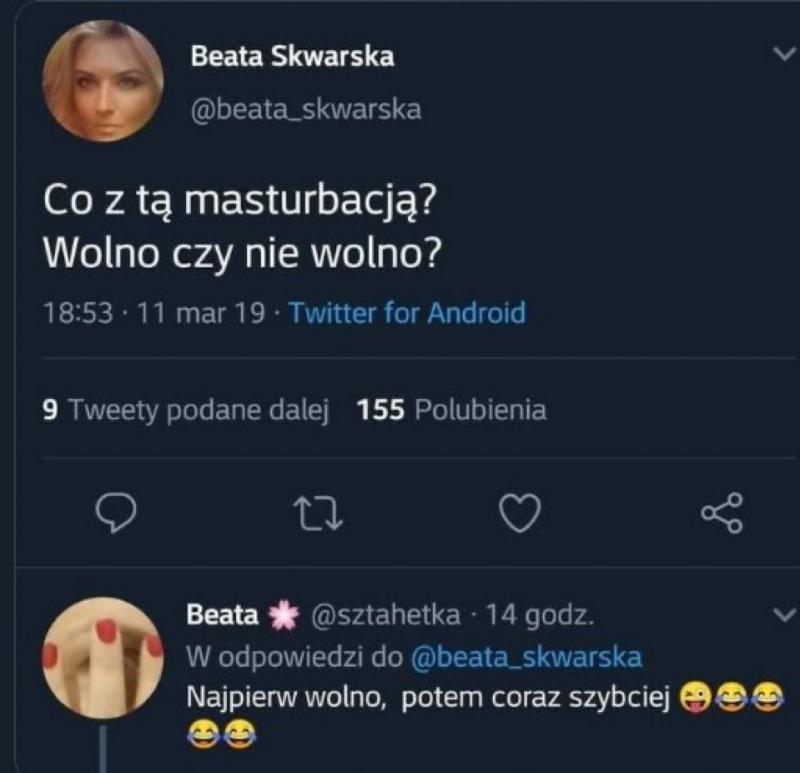Click the @beata_skwarska mention in the reply

coord(526,657)
